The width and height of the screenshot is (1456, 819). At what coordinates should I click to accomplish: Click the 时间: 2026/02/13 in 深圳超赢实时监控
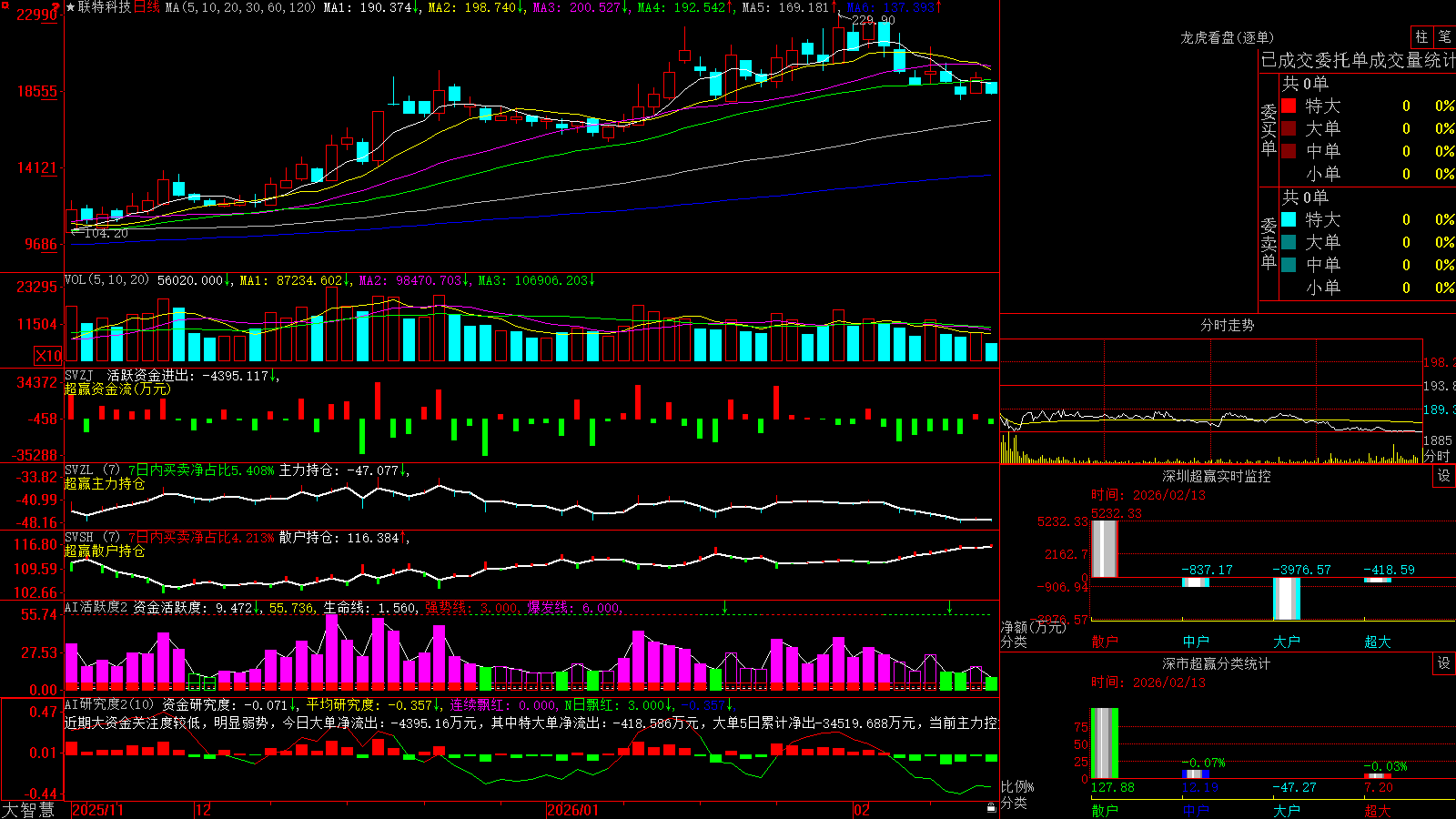[x=1148, y=495]
